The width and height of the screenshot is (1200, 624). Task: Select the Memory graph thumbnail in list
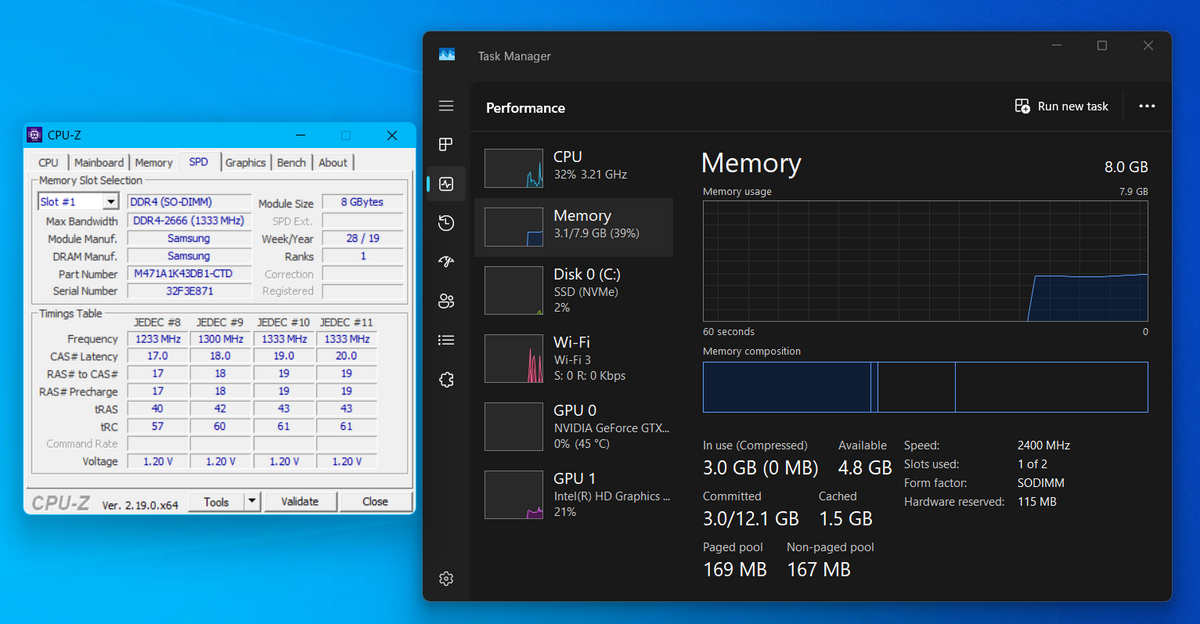click(513, 227)
